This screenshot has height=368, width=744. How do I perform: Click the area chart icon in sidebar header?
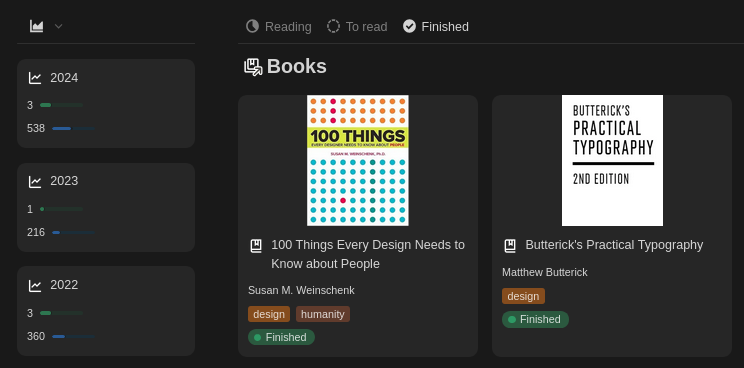(x=37, y=26)
